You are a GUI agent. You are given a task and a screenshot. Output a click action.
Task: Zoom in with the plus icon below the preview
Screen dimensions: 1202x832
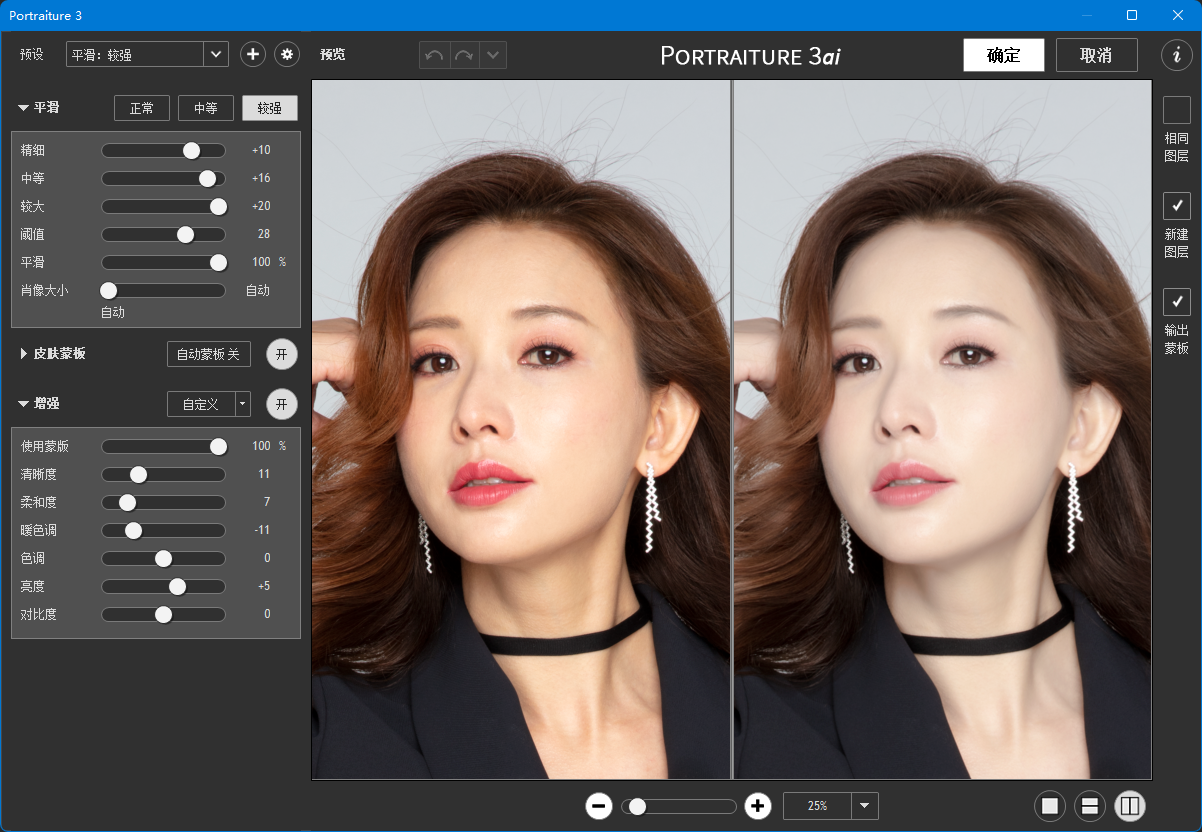tap(758, 805)
